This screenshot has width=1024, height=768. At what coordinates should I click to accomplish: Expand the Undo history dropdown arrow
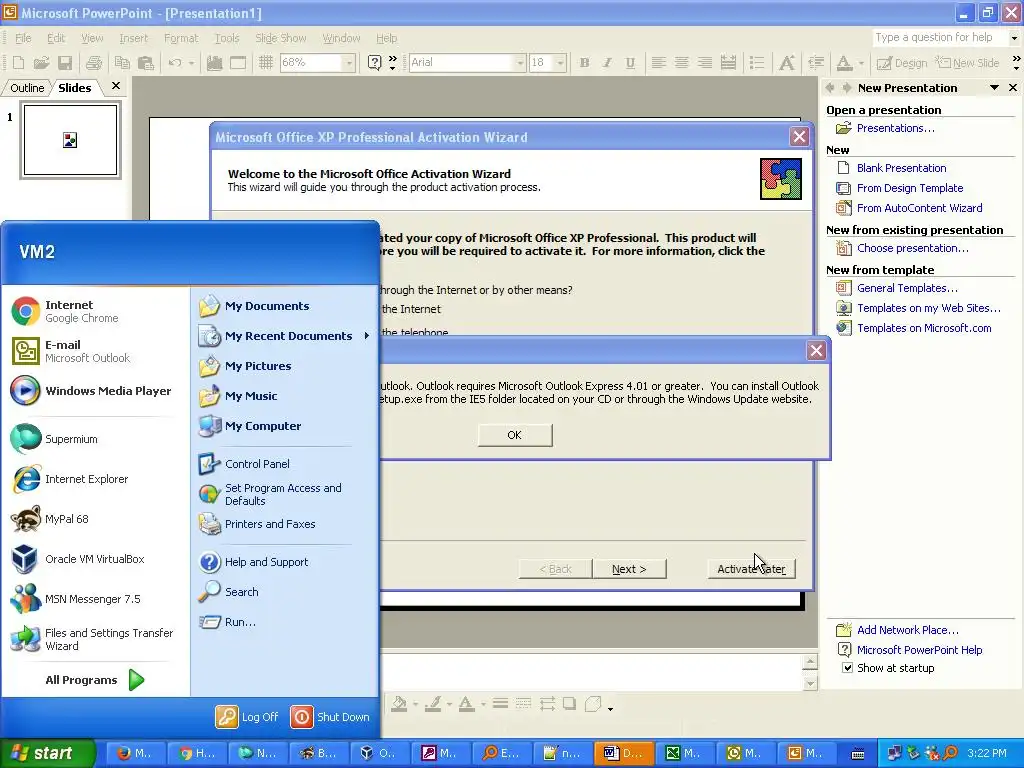(x=191, y=63)
